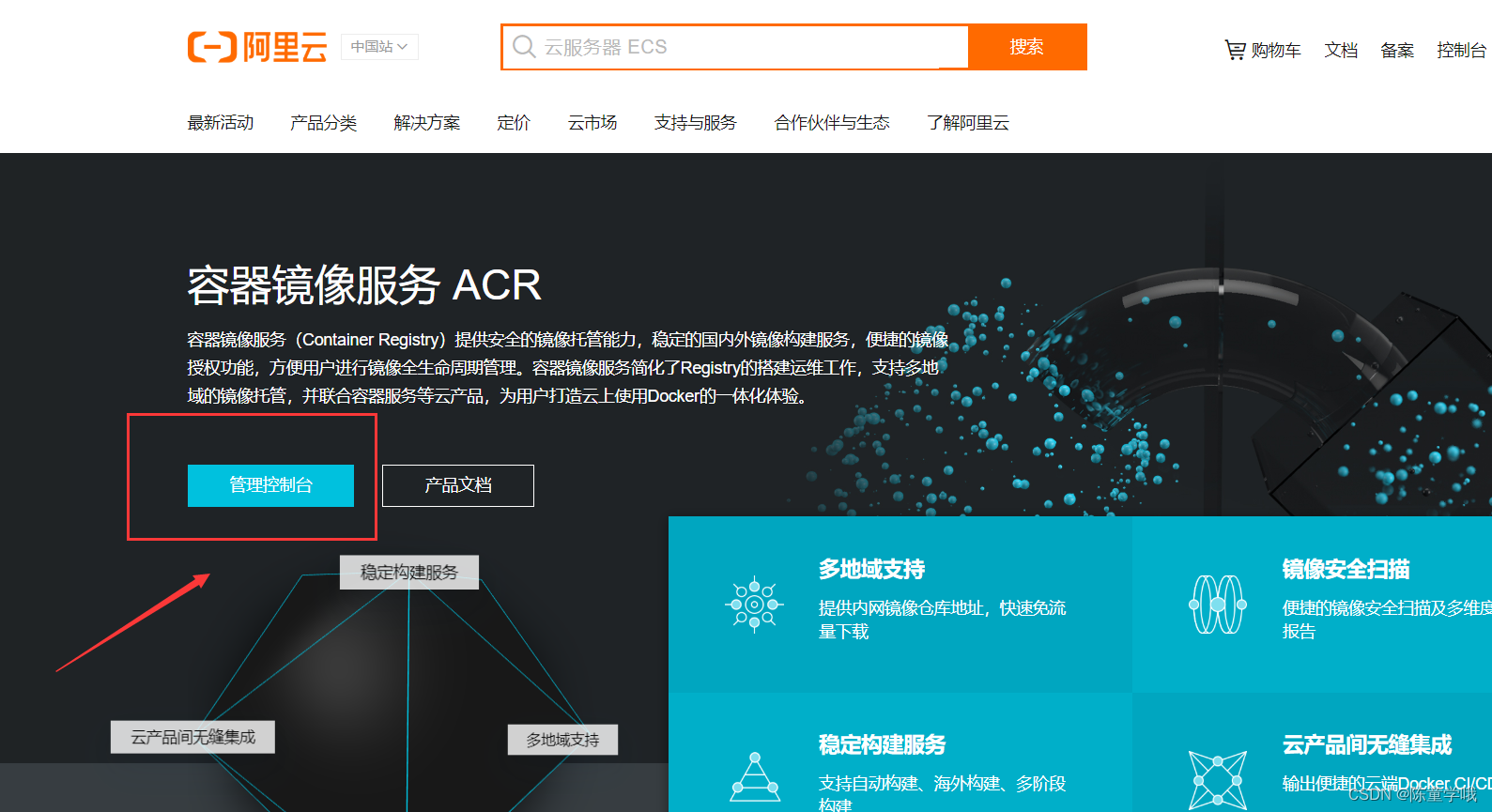Go to 控制台 in the header

(x=1462, y=51)
